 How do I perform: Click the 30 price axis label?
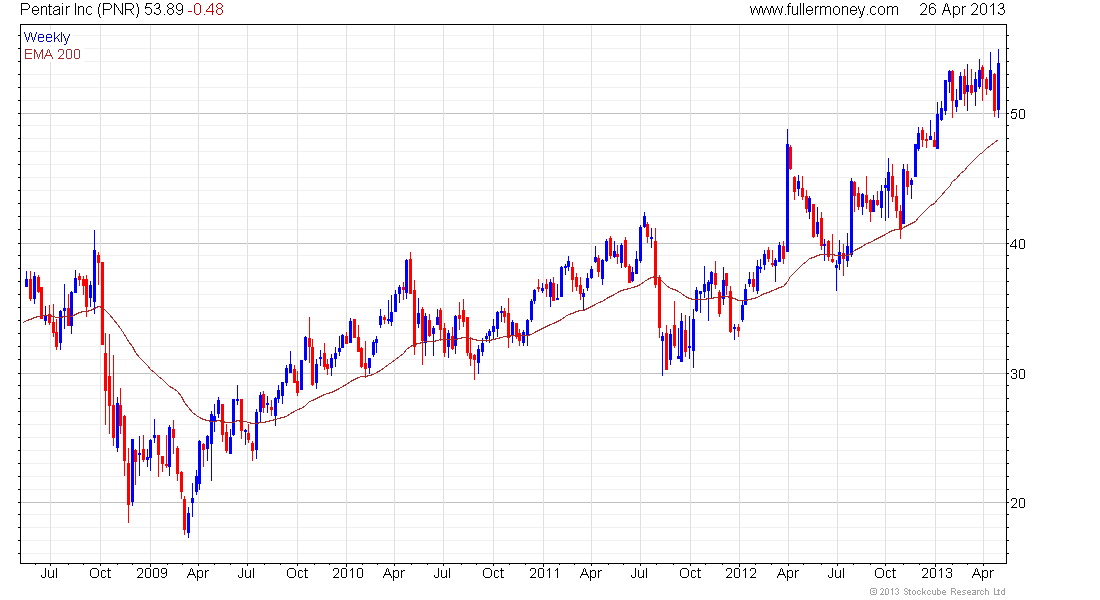(1018, 374)
